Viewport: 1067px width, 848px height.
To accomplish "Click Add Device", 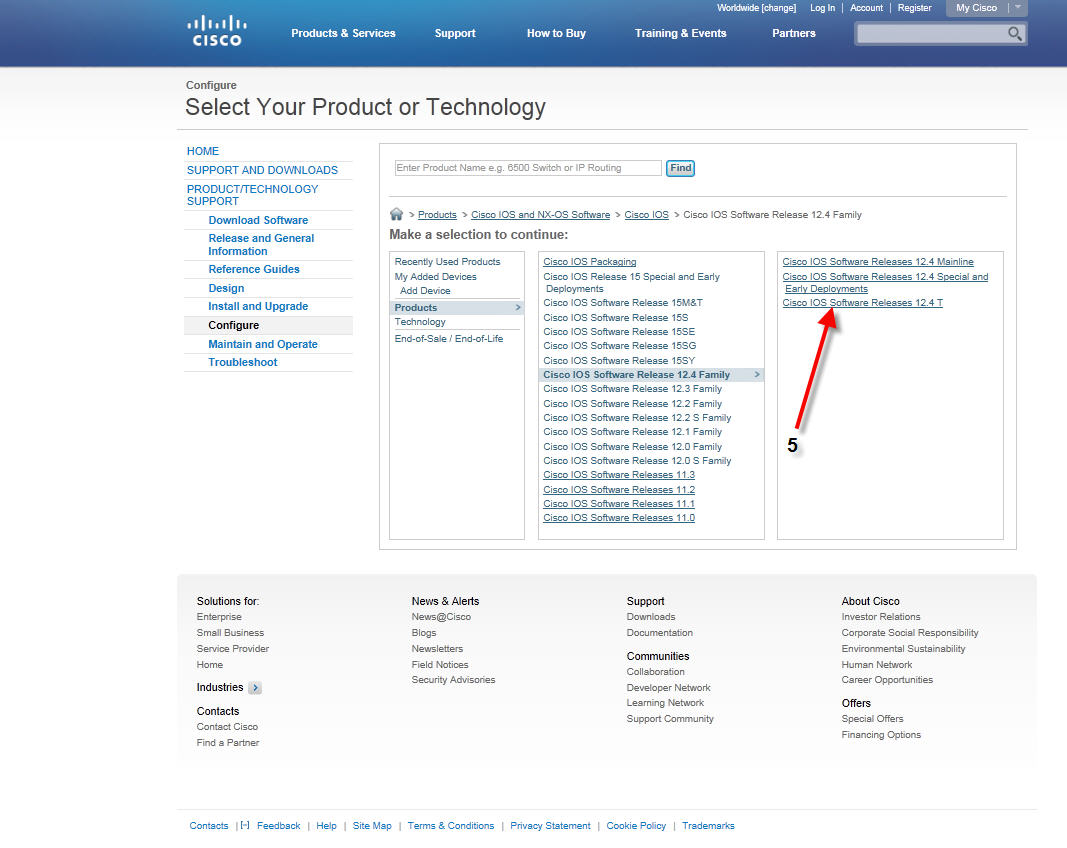I will coord(425,291).
